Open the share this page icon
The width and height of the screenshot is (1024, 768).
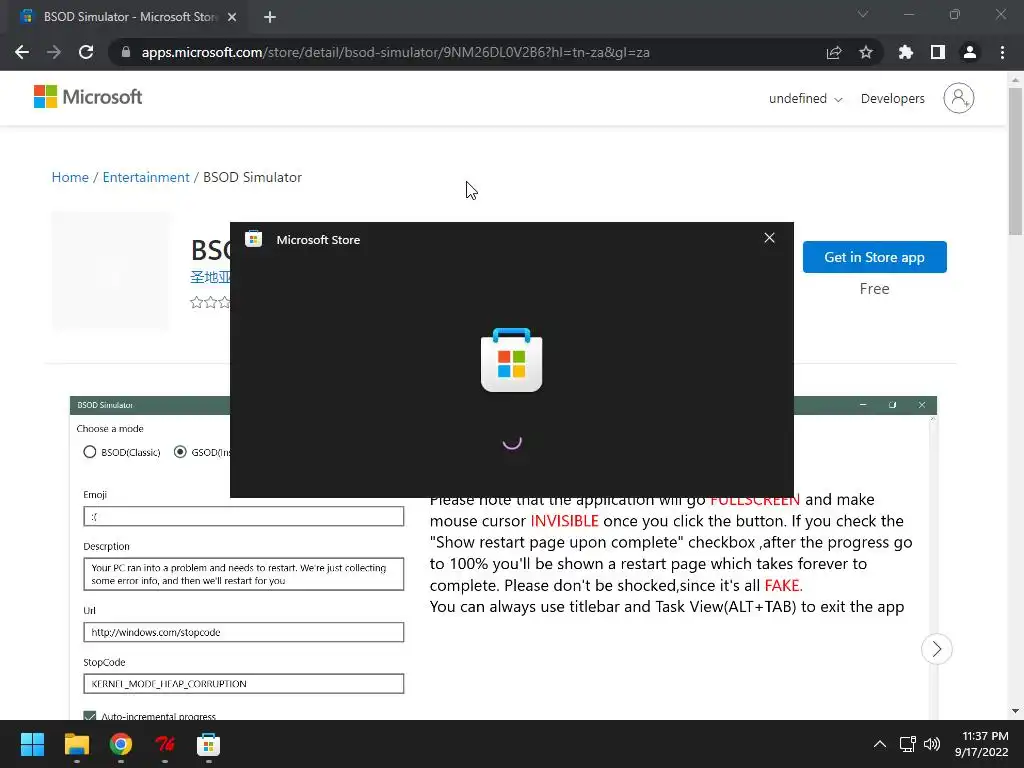click(834, 52)
